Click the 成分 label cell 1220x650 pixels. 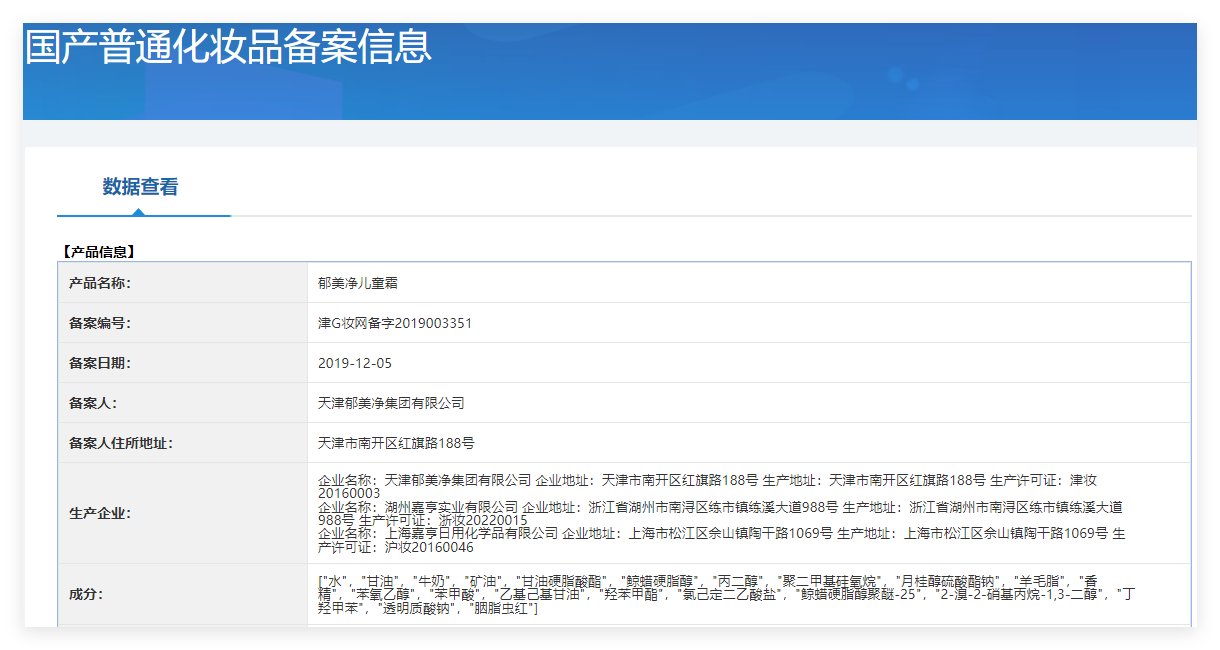tap(182, 594)
